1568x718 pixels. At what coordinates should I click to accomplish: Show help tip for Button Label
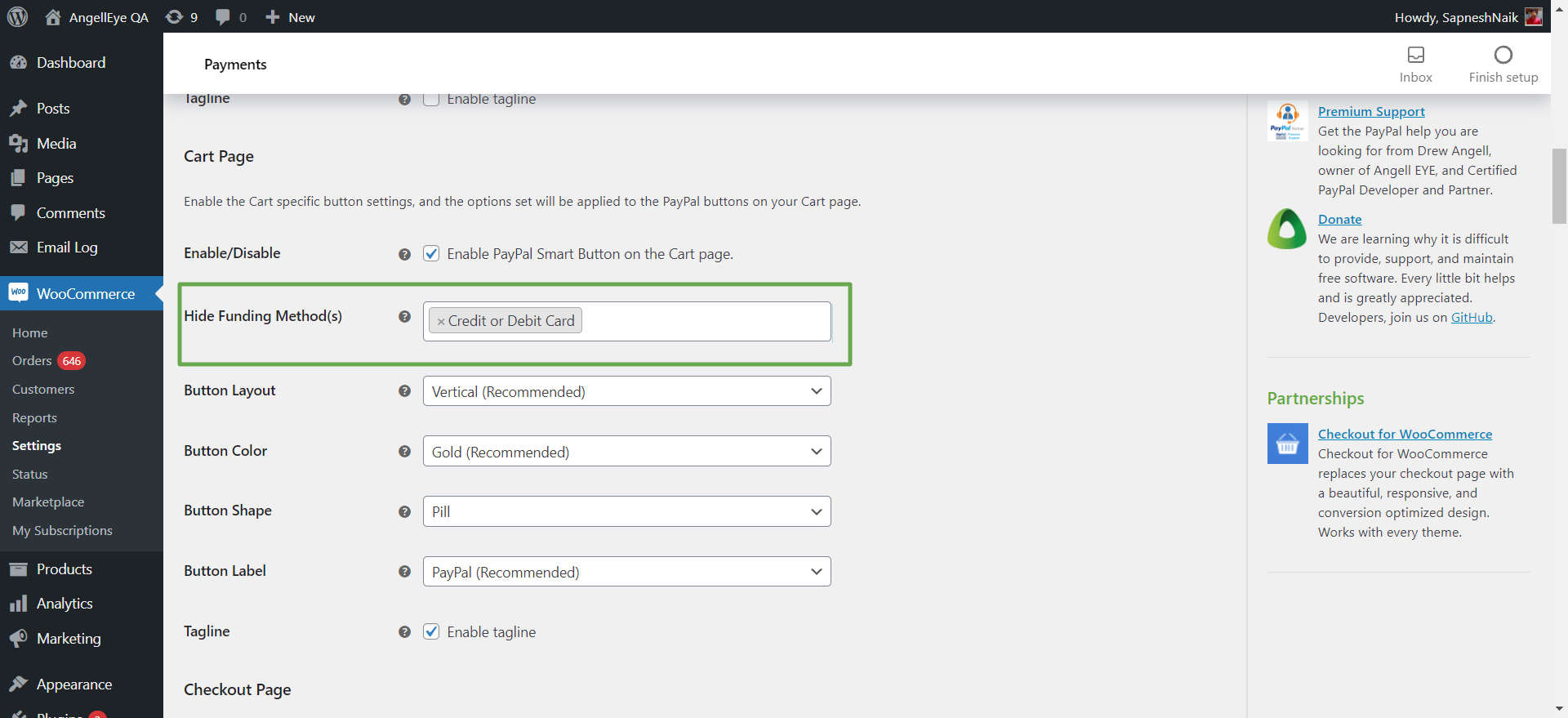(x=404, y=571)
